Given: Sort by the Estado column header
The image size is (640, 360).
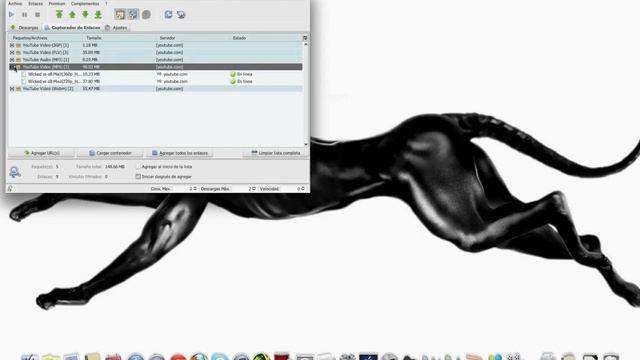Looking at the screenshot, I should 266,38.
